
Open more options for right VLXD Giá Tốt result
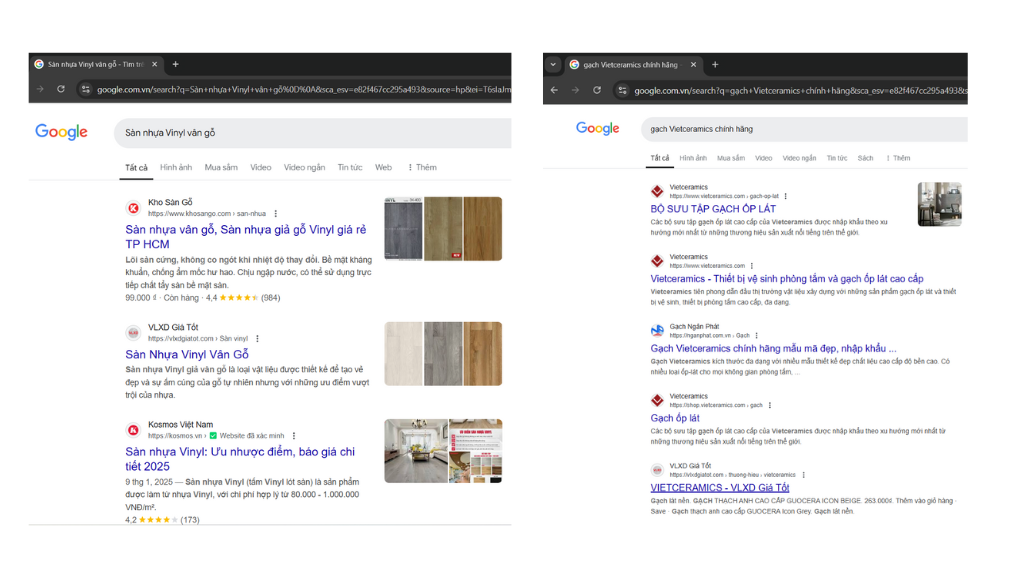point(803,475)
